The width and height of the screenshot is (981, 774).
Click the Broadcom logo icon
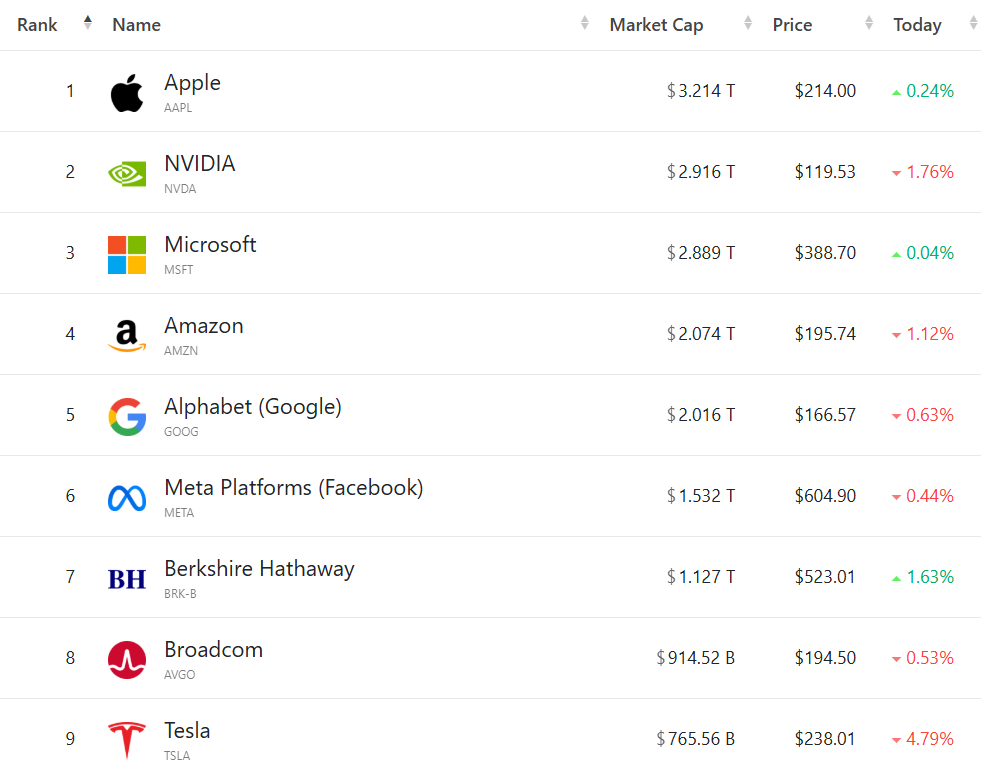tap(127, 659)
